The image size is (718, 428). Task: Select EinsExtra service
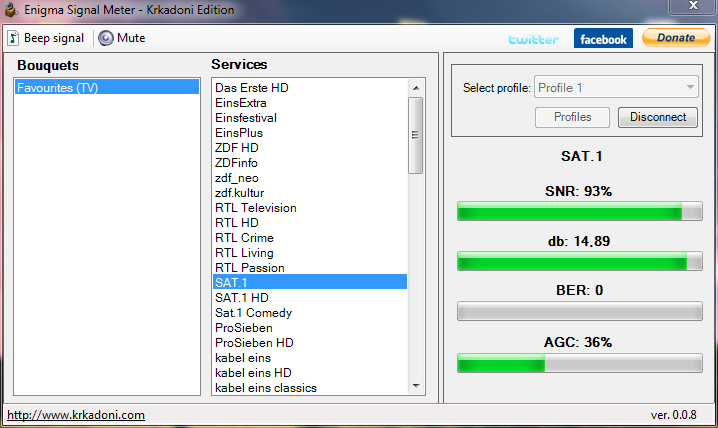[310, 103]
